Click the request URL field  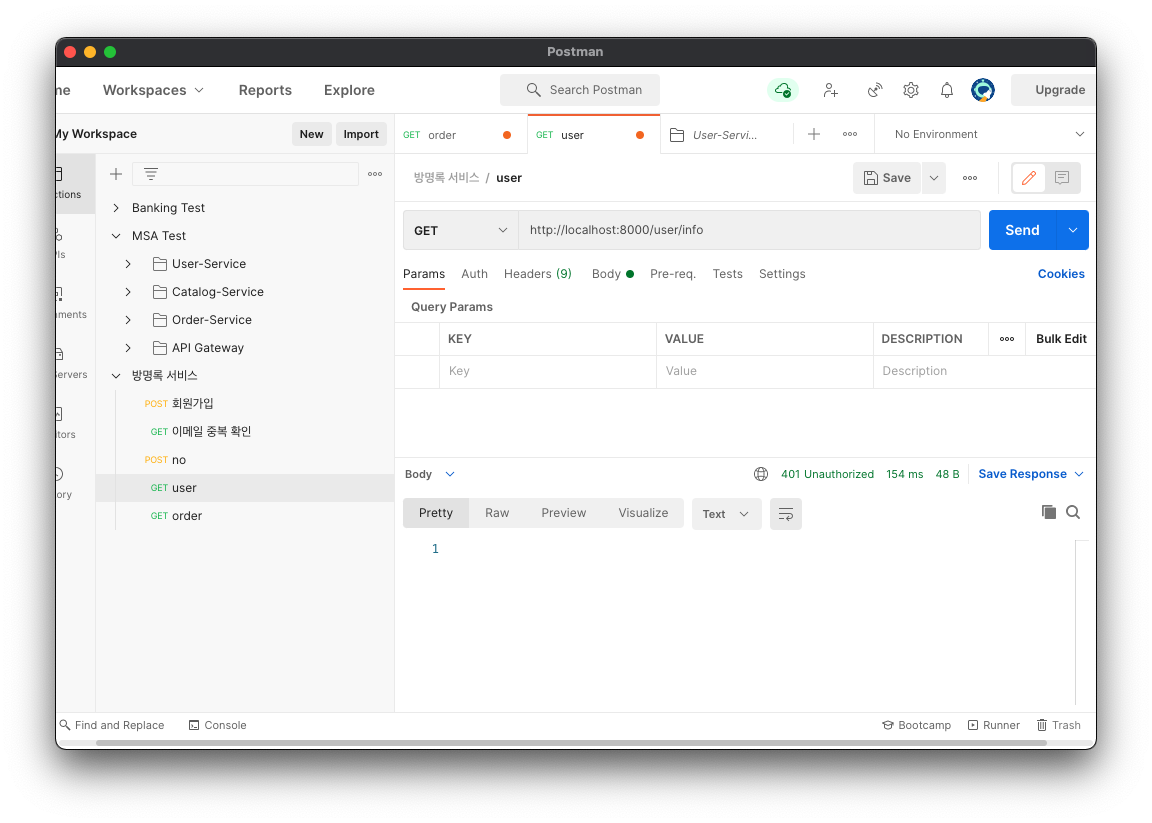749,230
